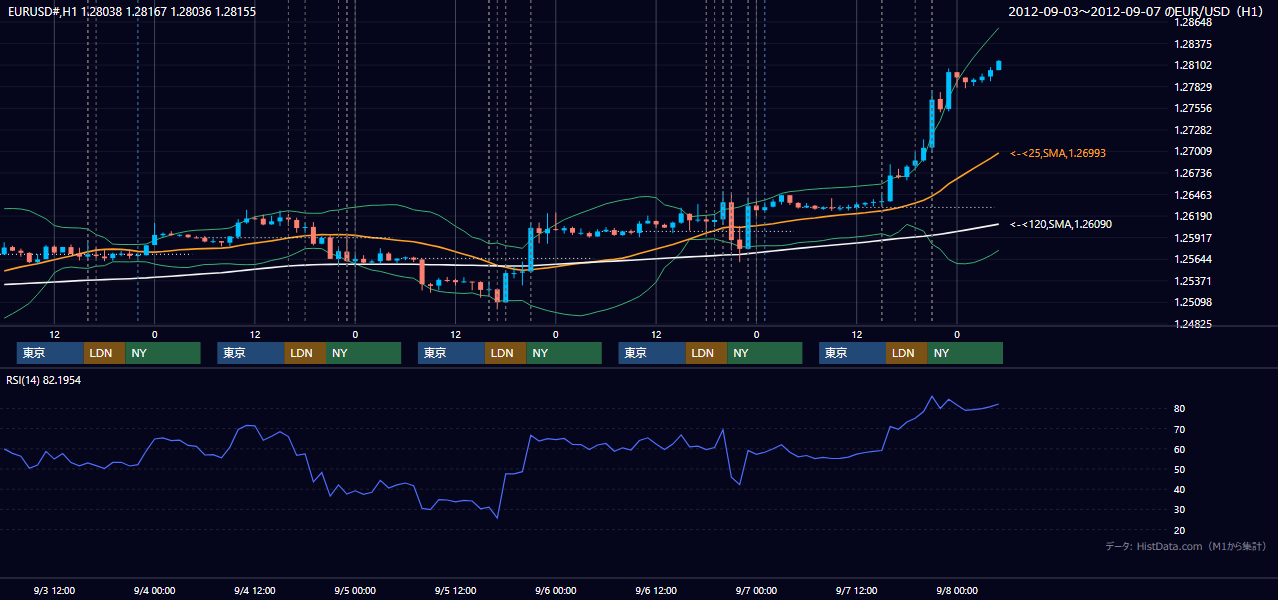Click RSI axis level 40
The image size is (1278, 600).
coord(1179,489)
